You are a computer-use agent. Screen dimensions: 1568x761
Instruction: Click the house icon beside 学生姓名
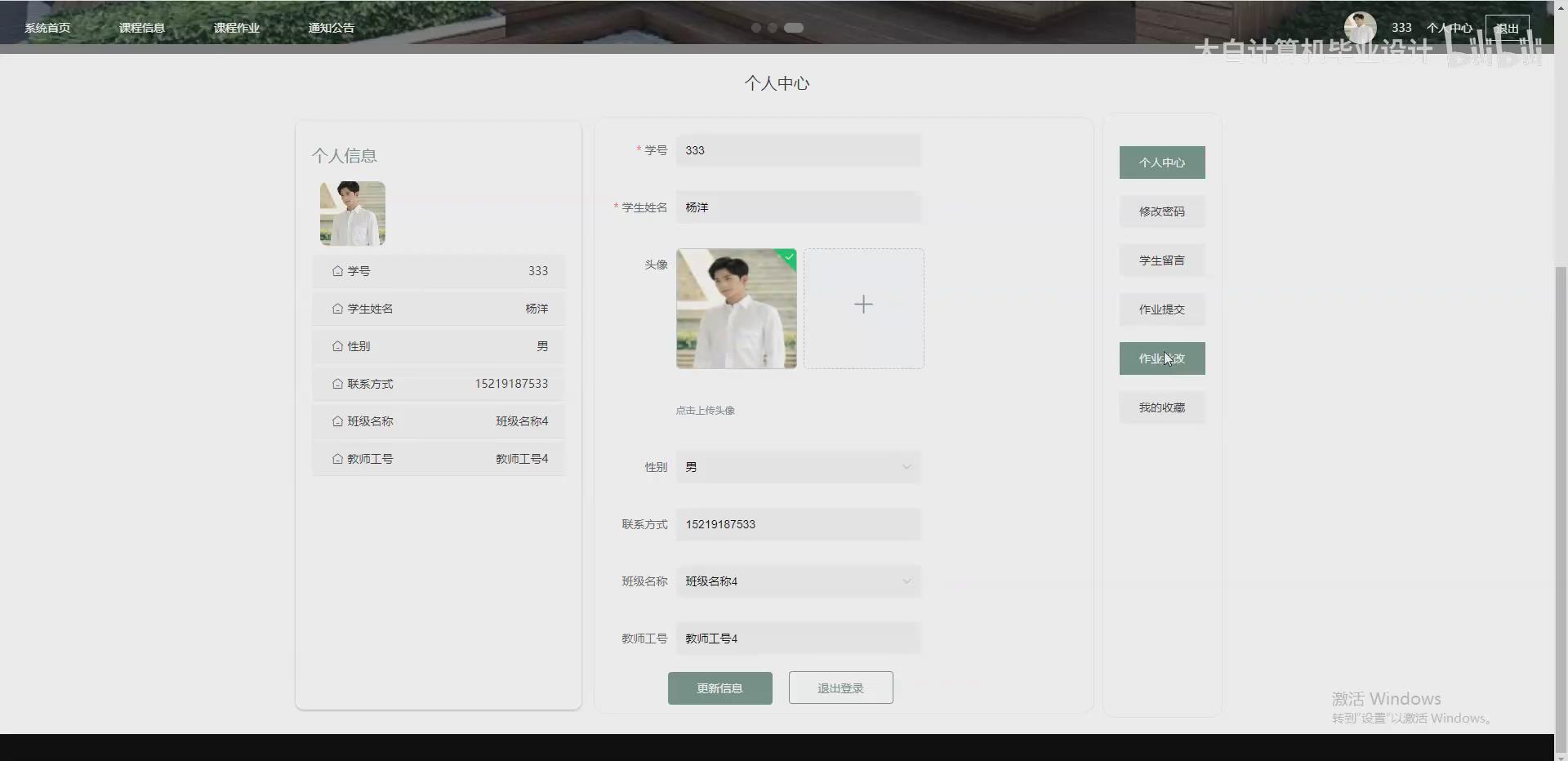337,309
